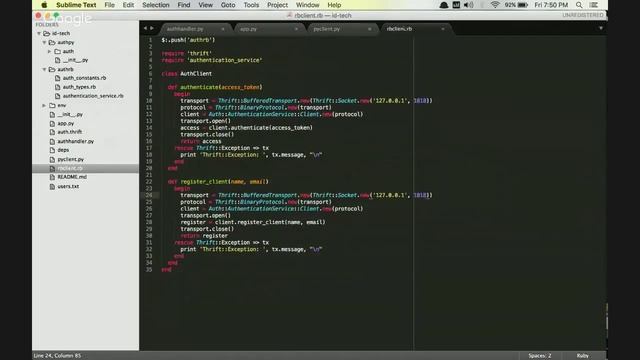The height and width of the screenshot is (360, 640).
Task: Open the Apple menu
Action: click(44, 5)
